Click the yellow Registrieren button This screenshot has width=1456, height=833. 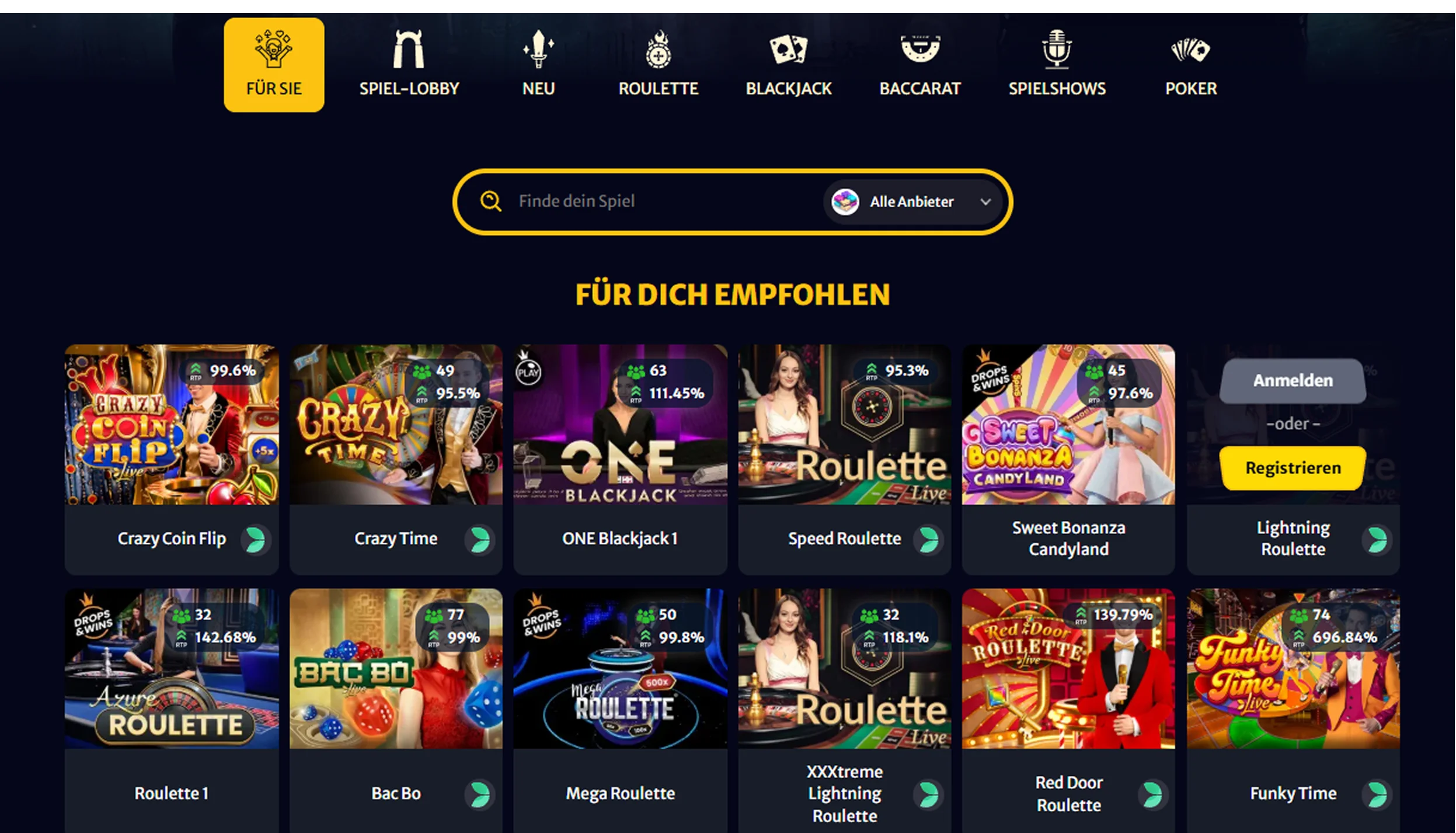click(x=1293, y=468)
